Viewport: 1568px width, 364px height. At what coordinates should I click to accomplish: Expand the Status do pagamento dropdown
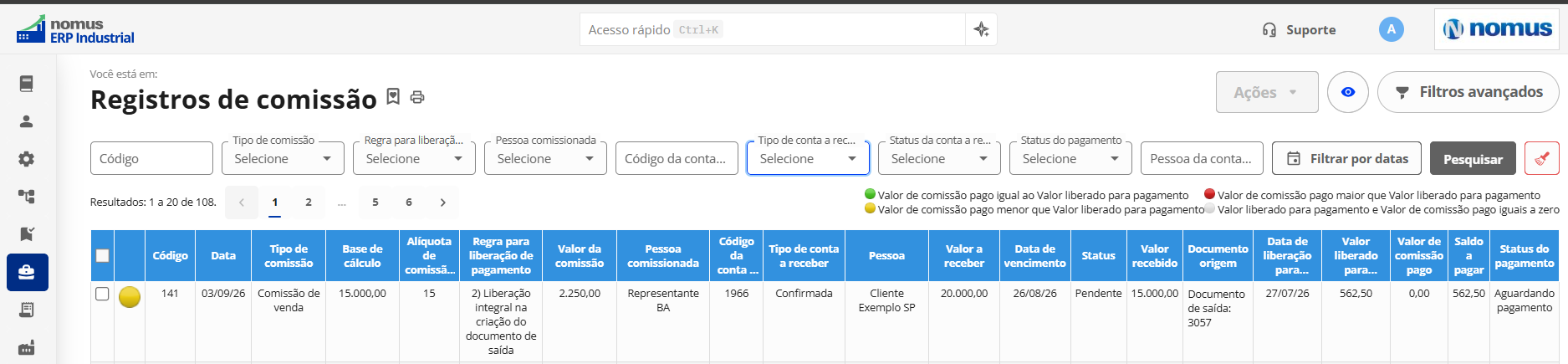tap(1070, 158)
